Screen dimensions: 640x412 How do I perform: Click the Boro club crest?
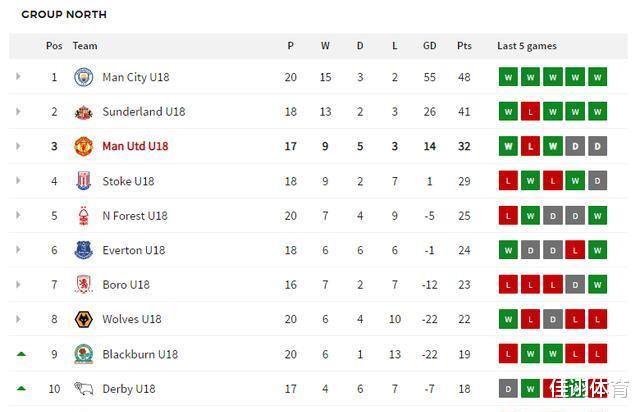pos(84,285)
